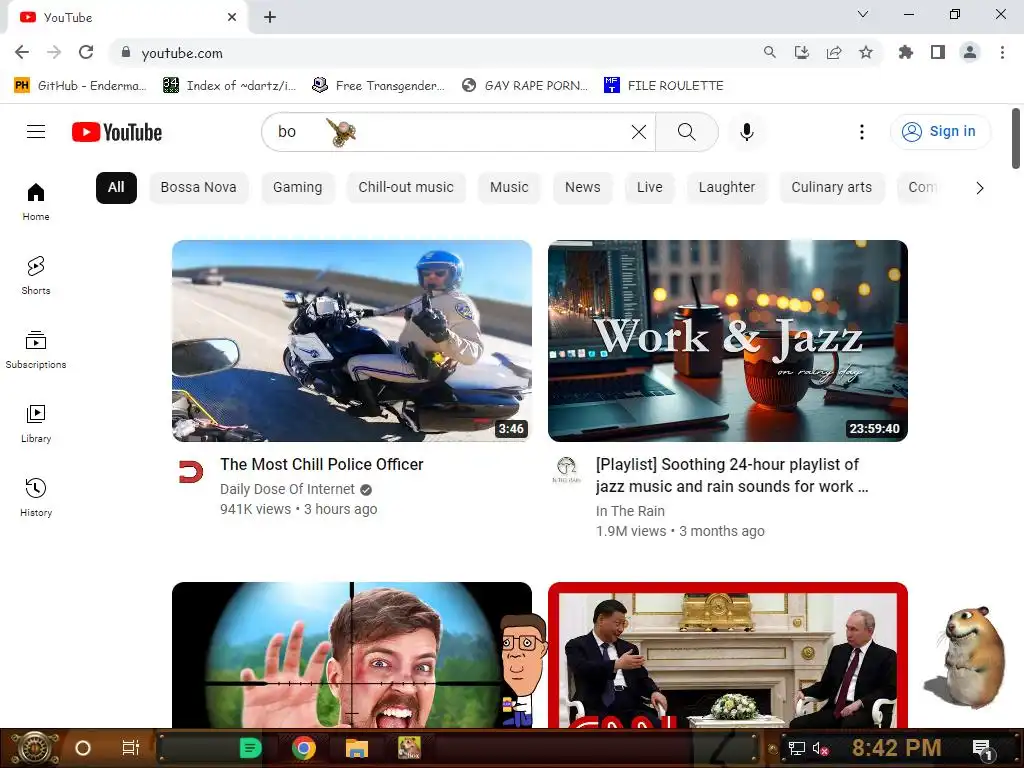Click inside the YouTube search field

pyautogui.click(x=457, y=132)
